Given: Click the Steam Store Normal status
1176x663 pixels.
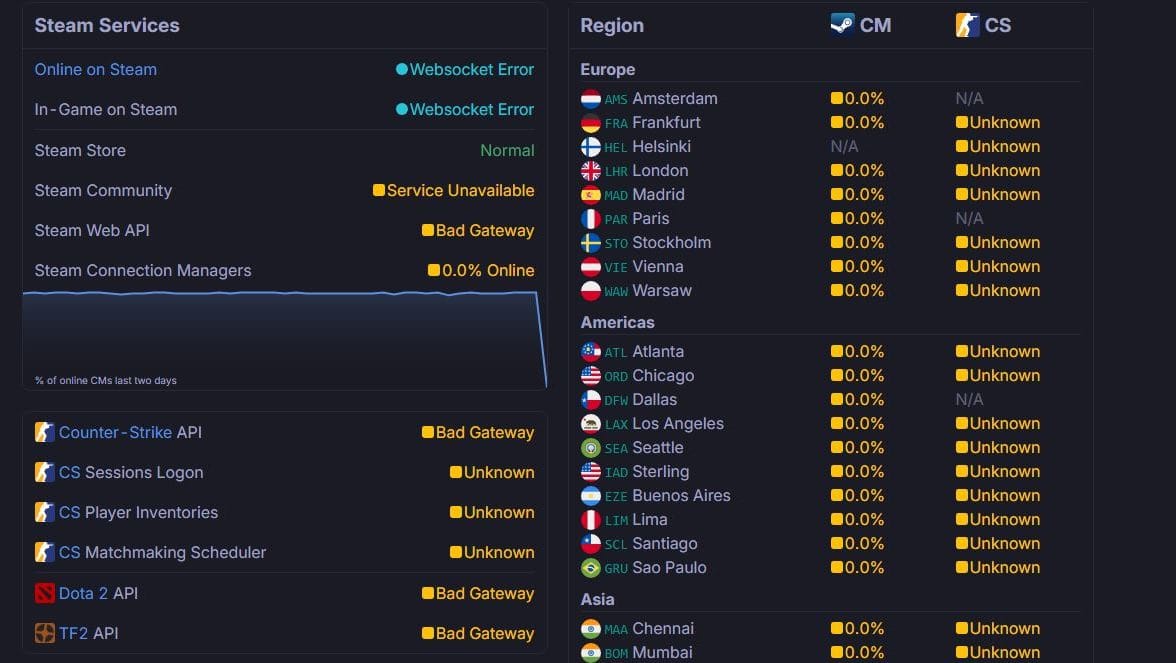Looking at the screenshot, I should tap(507, 151).
